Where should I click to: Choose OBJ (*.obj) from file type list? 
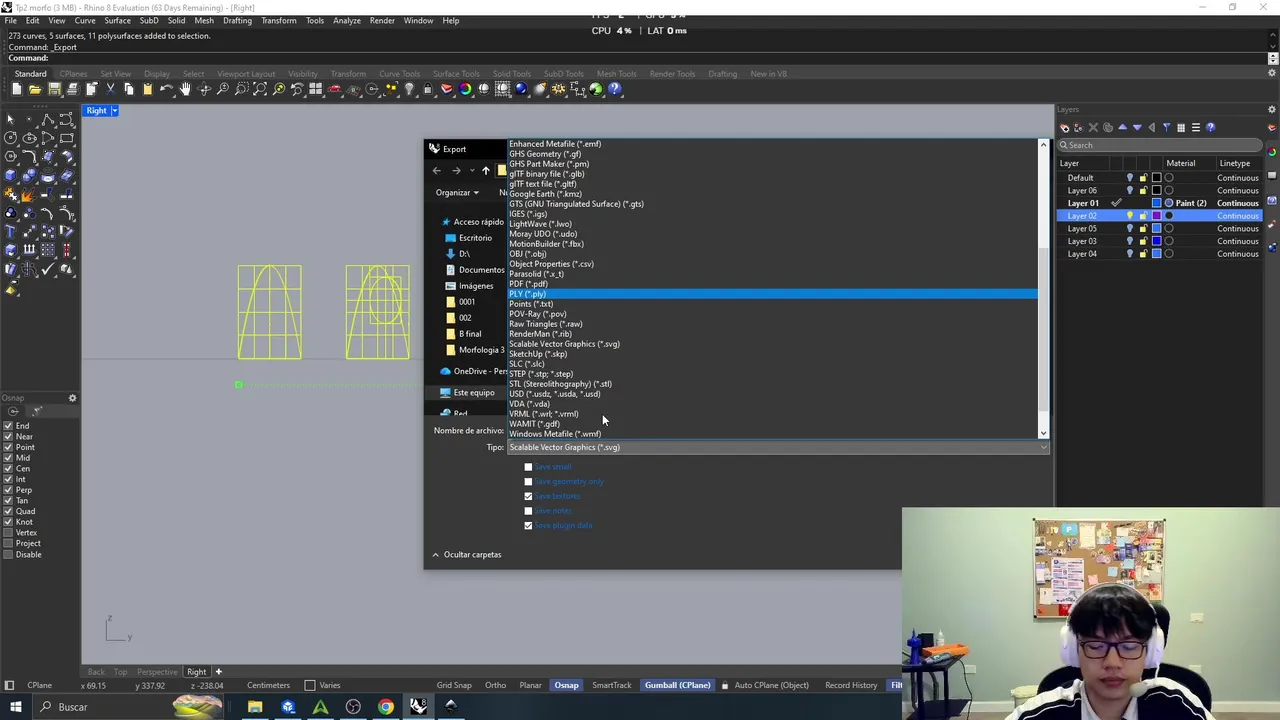click(x=527, y=254)
